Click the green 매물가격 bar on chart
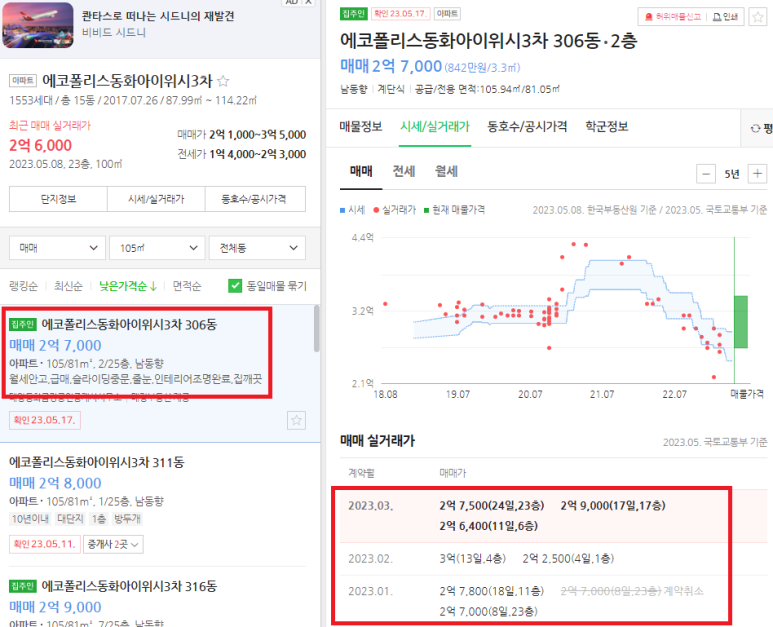The image size is (773, 627). click(740, 322)
